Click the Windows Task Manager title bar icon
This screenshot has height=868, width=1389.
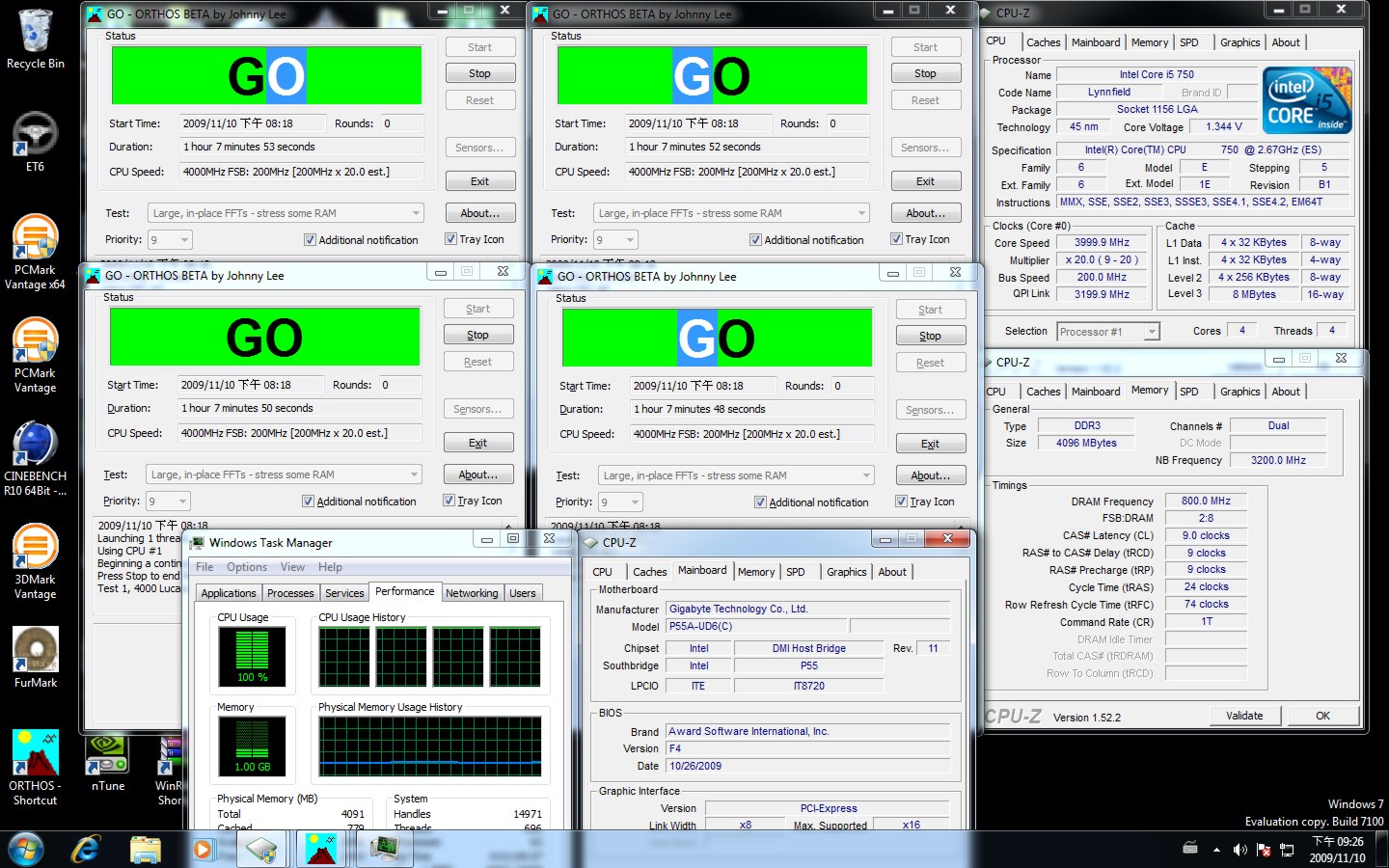[198, 543]
